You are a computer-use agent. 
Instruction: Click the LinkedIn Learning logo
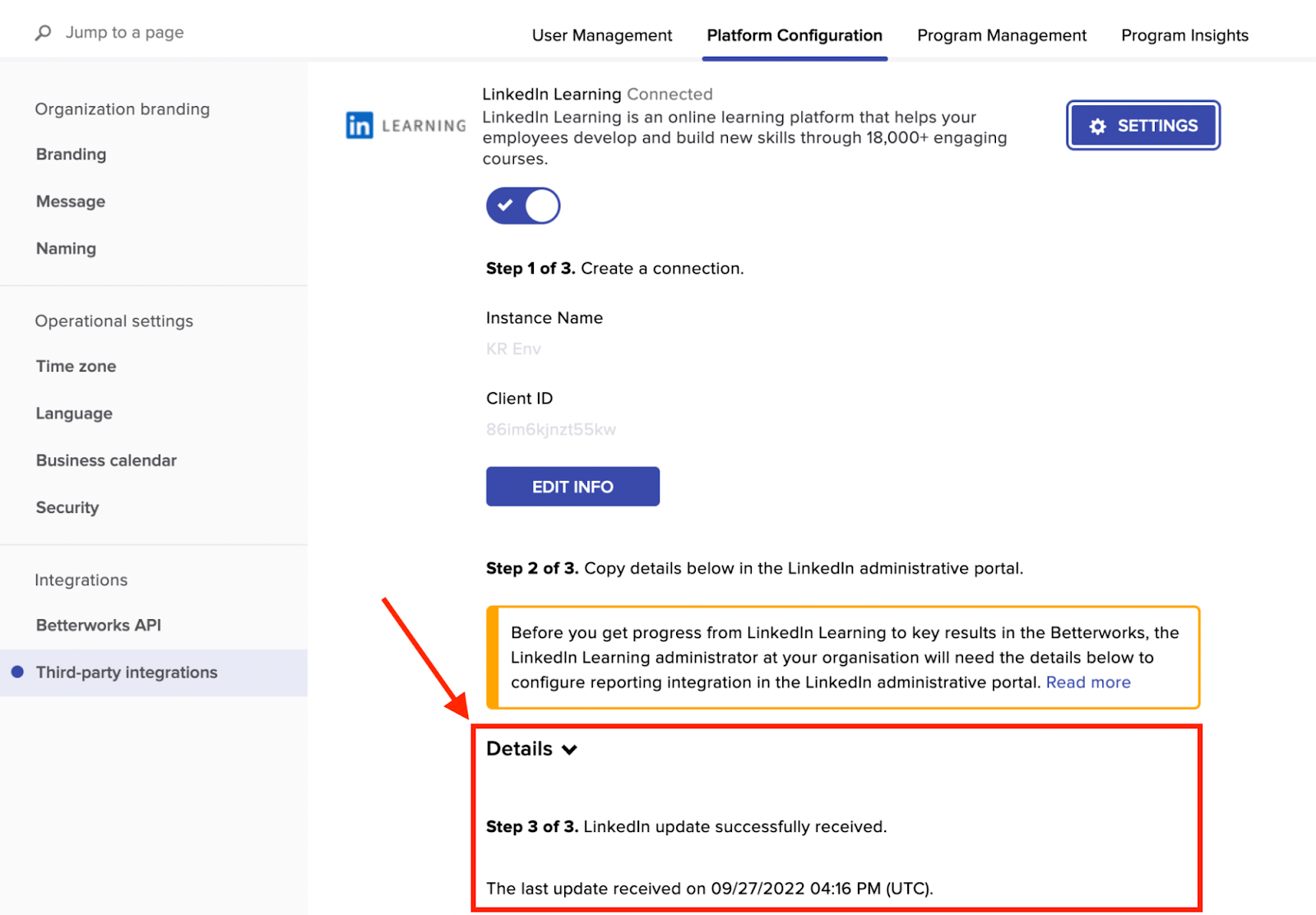[x=405, y=125]
